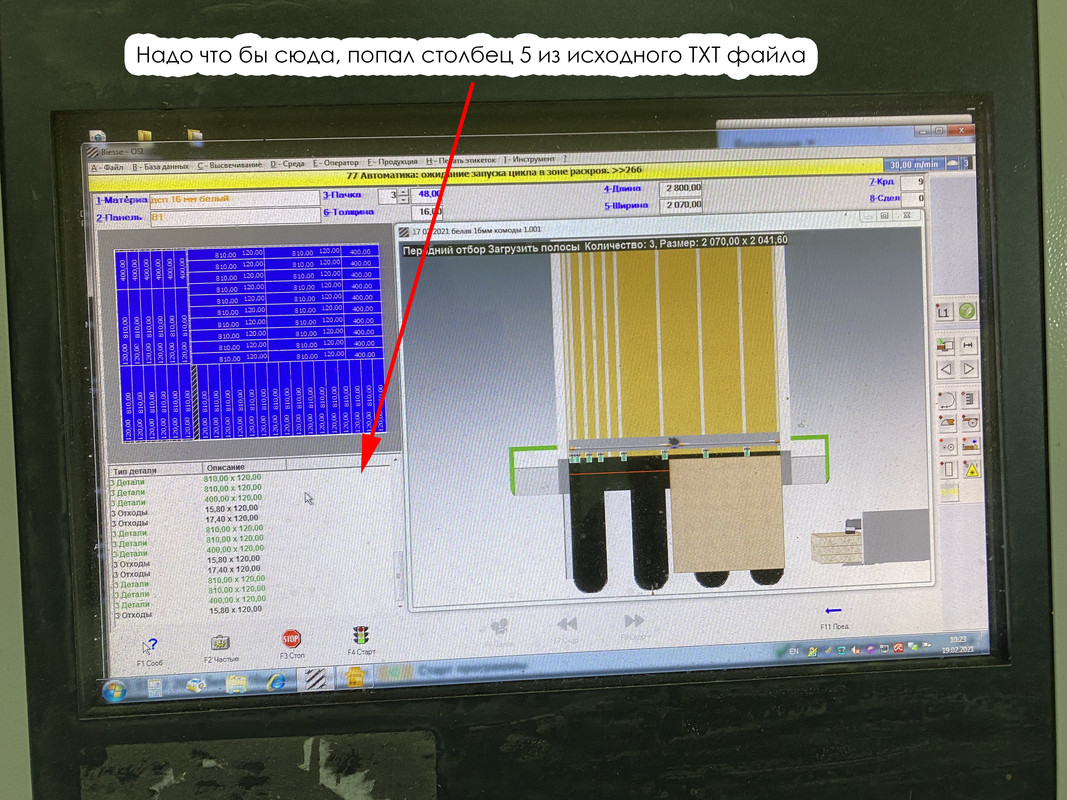Click the 30,00 m/min speed indicator

click(914, 165)
